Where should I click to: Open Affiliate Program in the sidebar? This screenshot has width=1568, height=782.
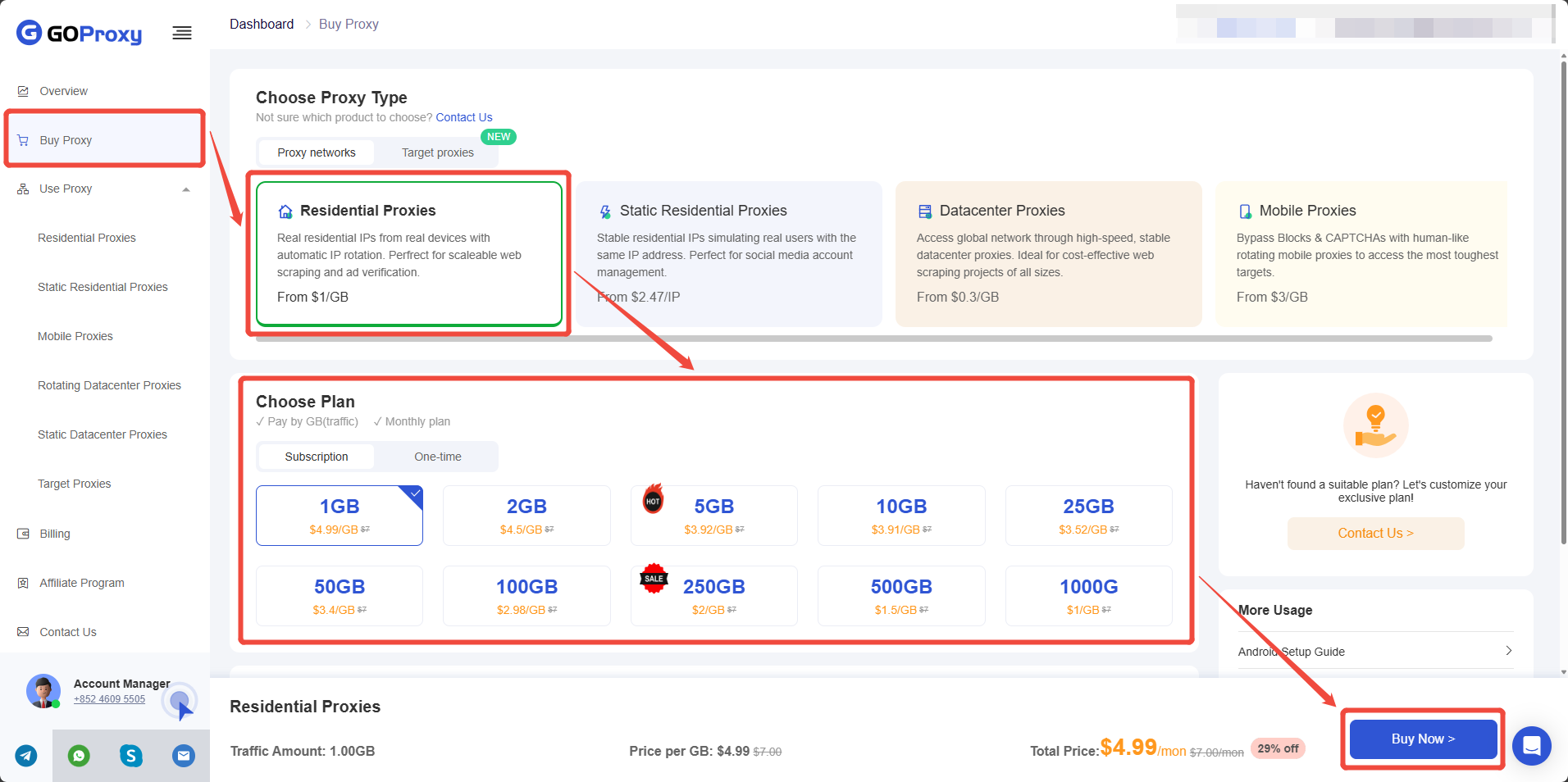[105, 583]
